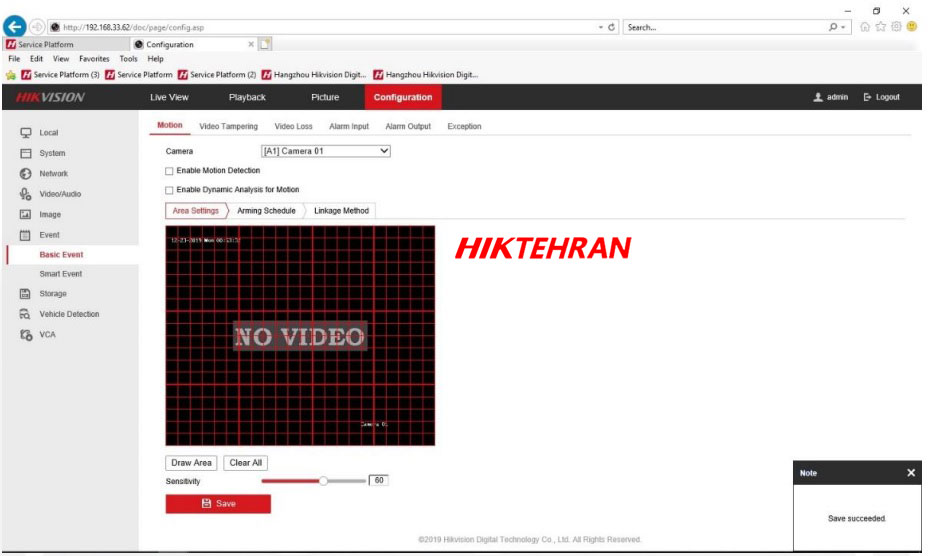Expand the address bar history dropdown
Screen dimensions: 930x556
pos(601,27)
